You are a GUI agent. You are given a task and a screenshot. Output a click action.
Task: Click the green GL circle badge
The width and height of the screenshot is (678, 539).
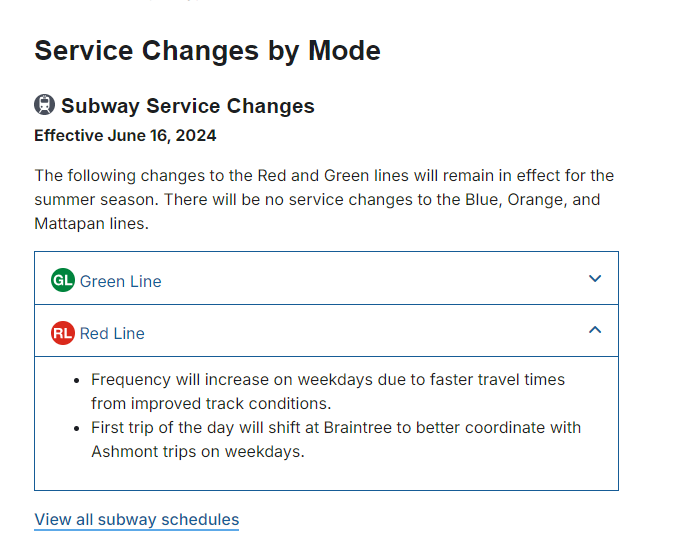coord(63,281)
